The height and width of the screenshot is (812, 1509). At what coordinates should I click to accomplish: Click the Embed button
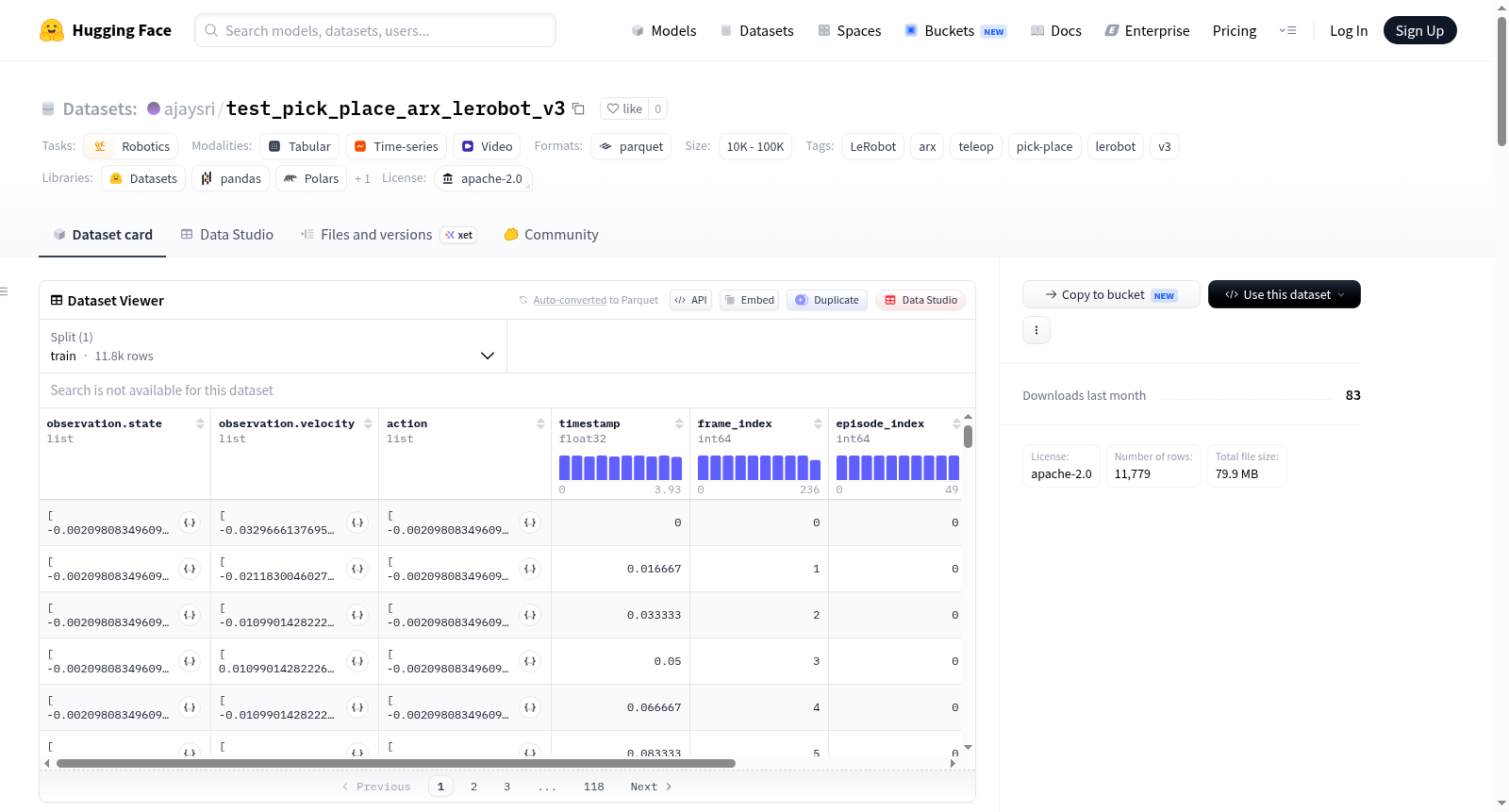pos(749,300)
